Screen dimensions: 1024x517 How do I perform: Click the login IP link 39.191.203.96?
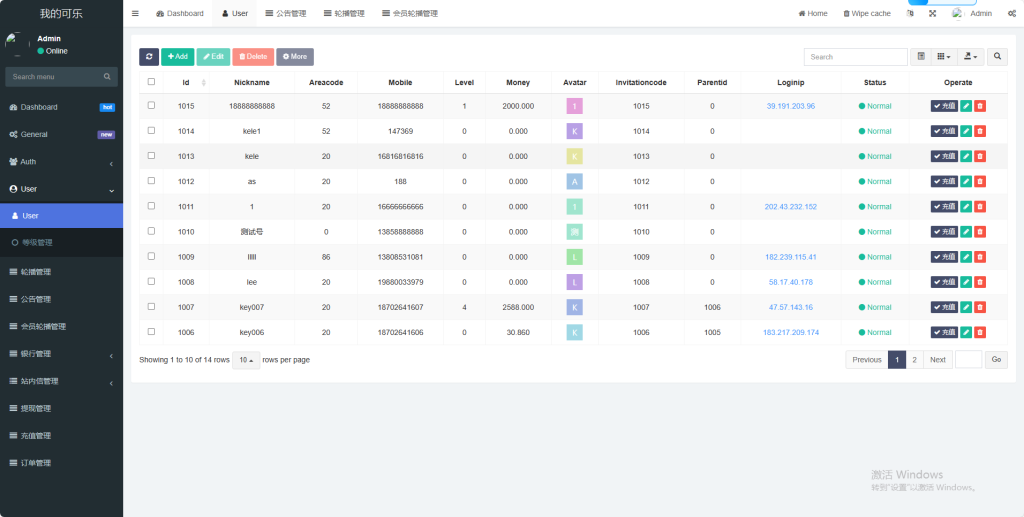click(790, 106)
